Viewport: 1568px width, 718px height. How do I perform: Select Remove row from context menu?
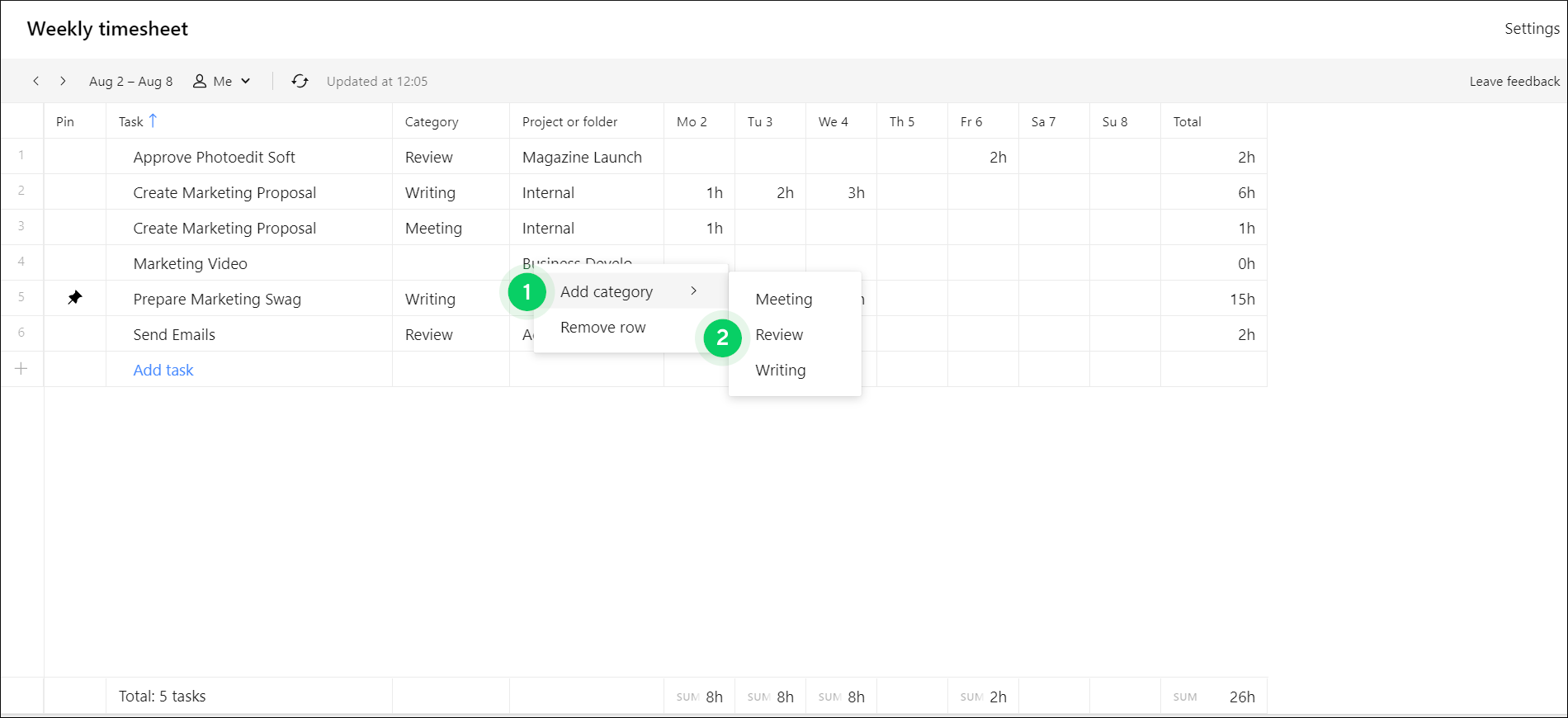click(x=603, y=328)
